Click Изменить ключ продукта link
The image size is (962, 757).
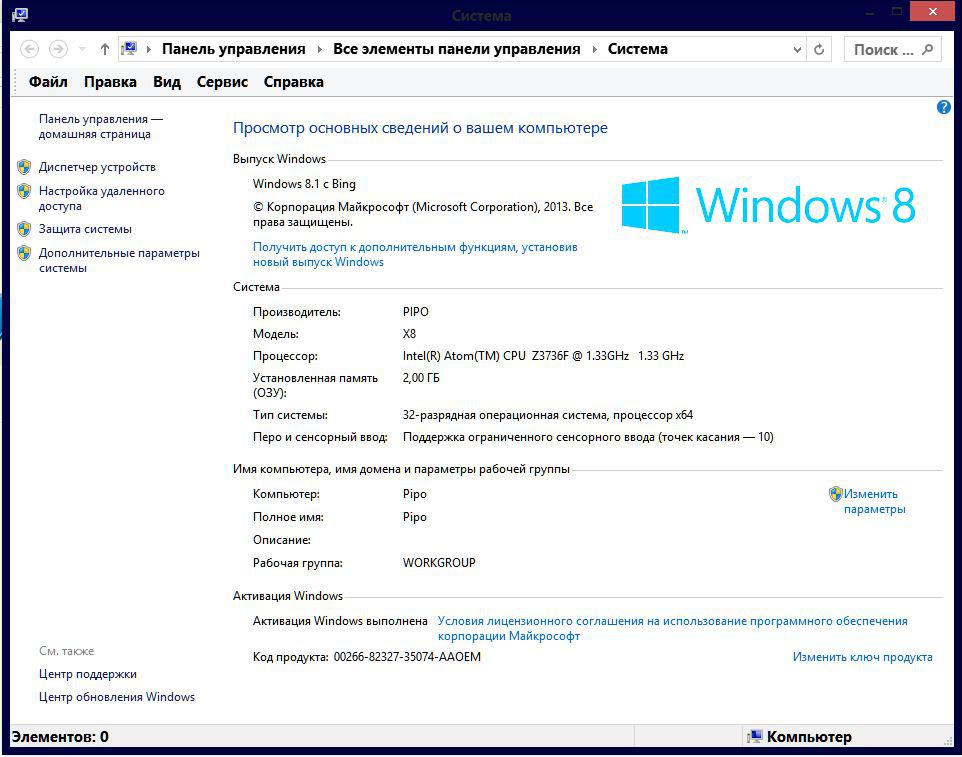coord(862,657)
